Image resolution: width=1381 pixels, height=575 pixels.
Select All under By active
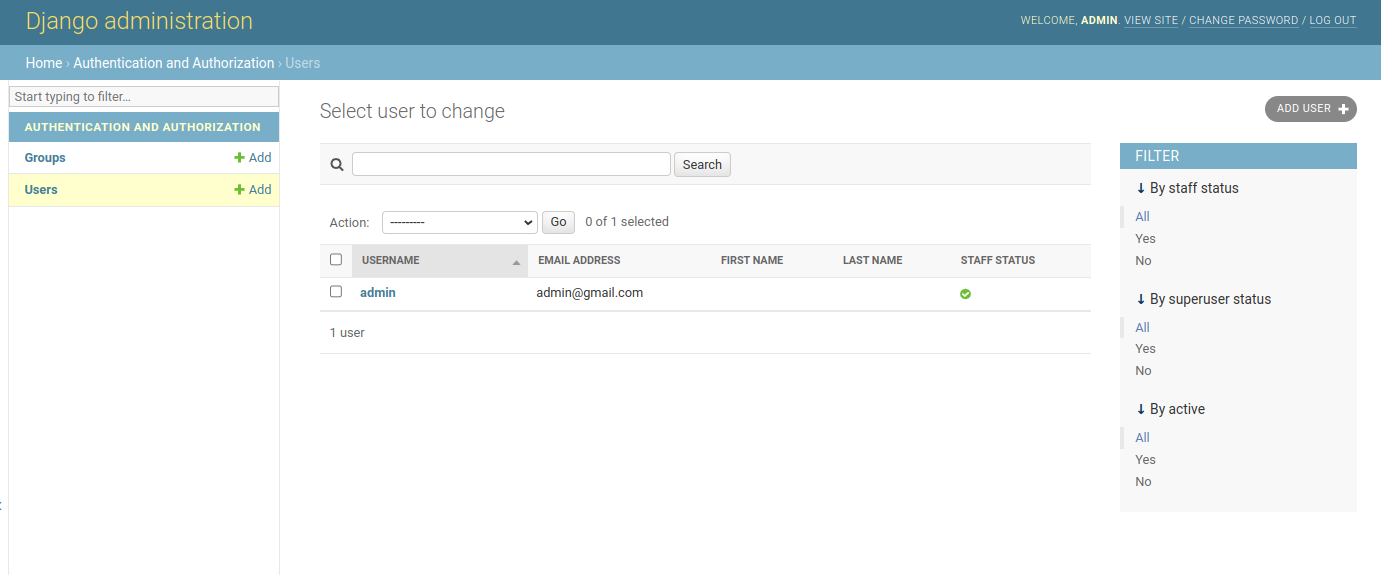point(1142,438)
